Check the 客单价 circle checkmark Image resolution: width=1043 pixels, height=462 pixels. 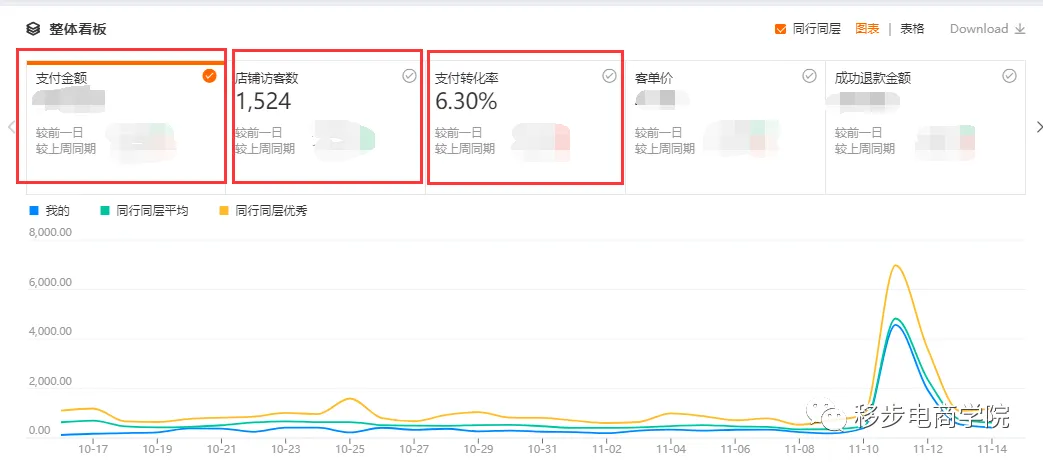click(810, 76)
